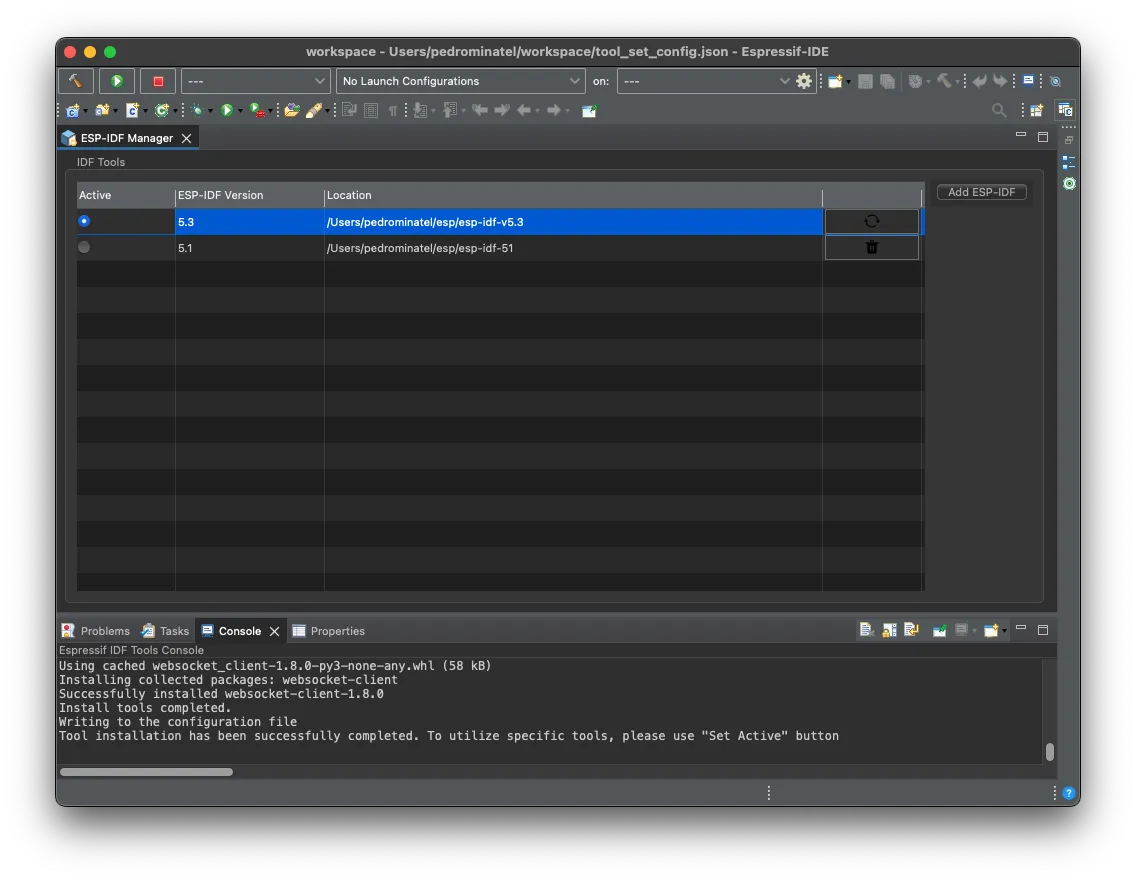Viewport: 1136px width, 880px height.
Task: Set ESP-IDF 5.1 as active via radio
Action: 84,247
